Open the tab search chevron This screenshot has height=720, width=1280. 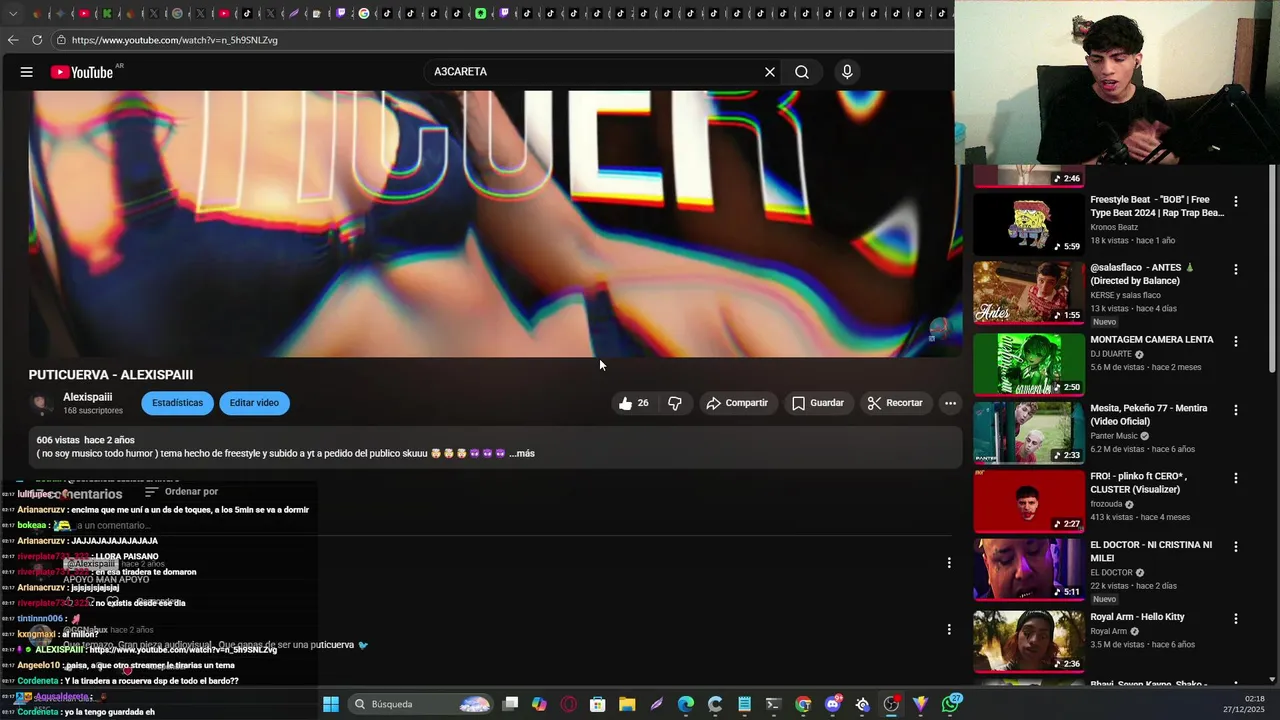tap(13, 14)
